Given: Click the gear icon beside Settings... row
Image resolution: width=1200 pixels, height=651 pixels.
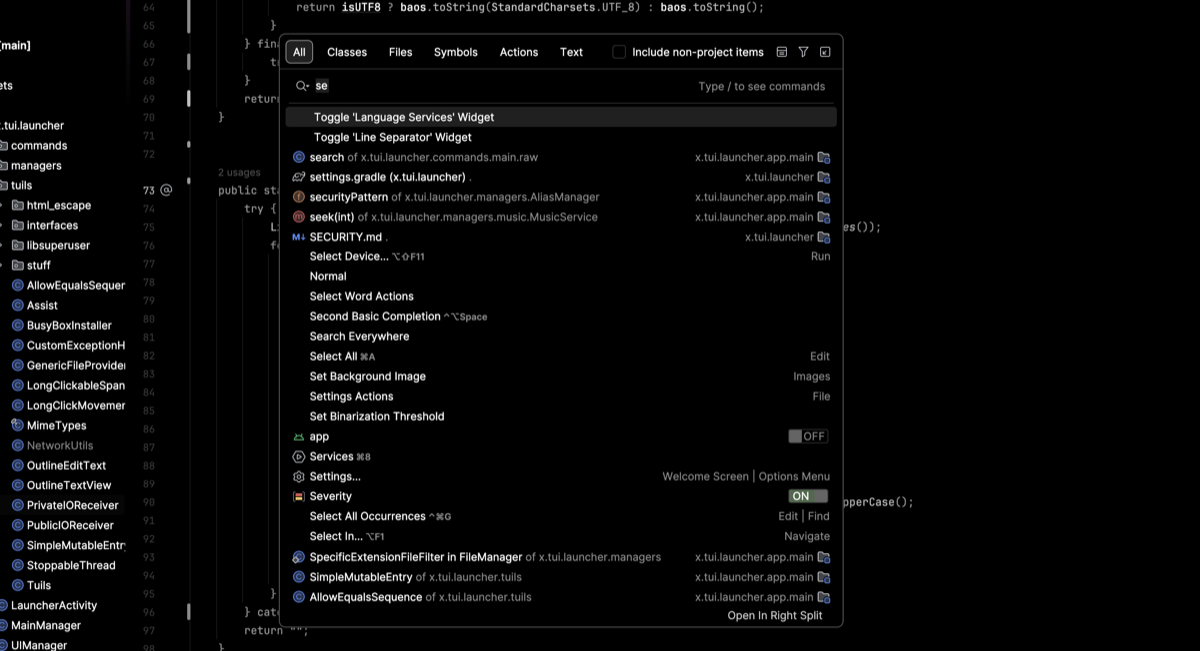Looking at the screenshot, I should (x=298, y=477).
